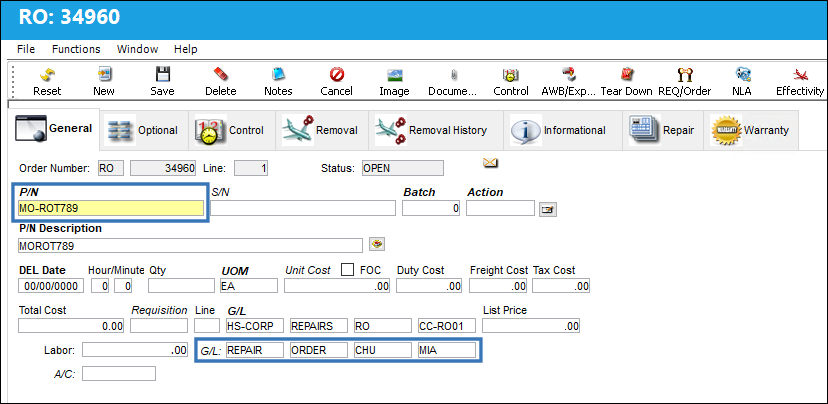828x404 pixels.
Task: Switch to the Removal History tab
Action: coord(435,130)
